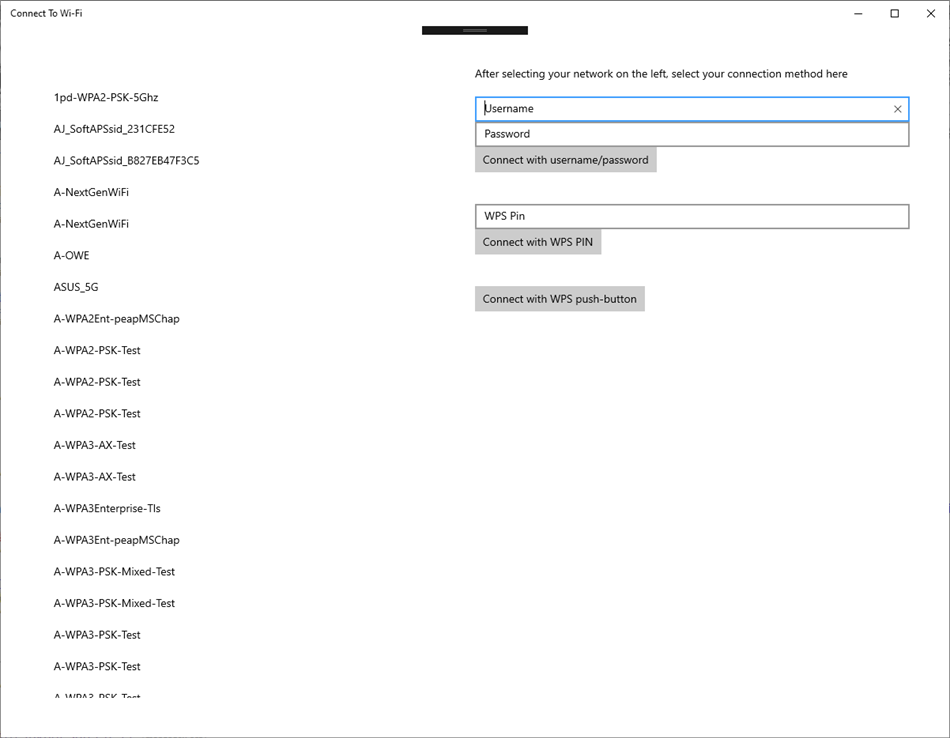
Task: Clear the Username field using the X icon
Action: click(x=897, y=108)
